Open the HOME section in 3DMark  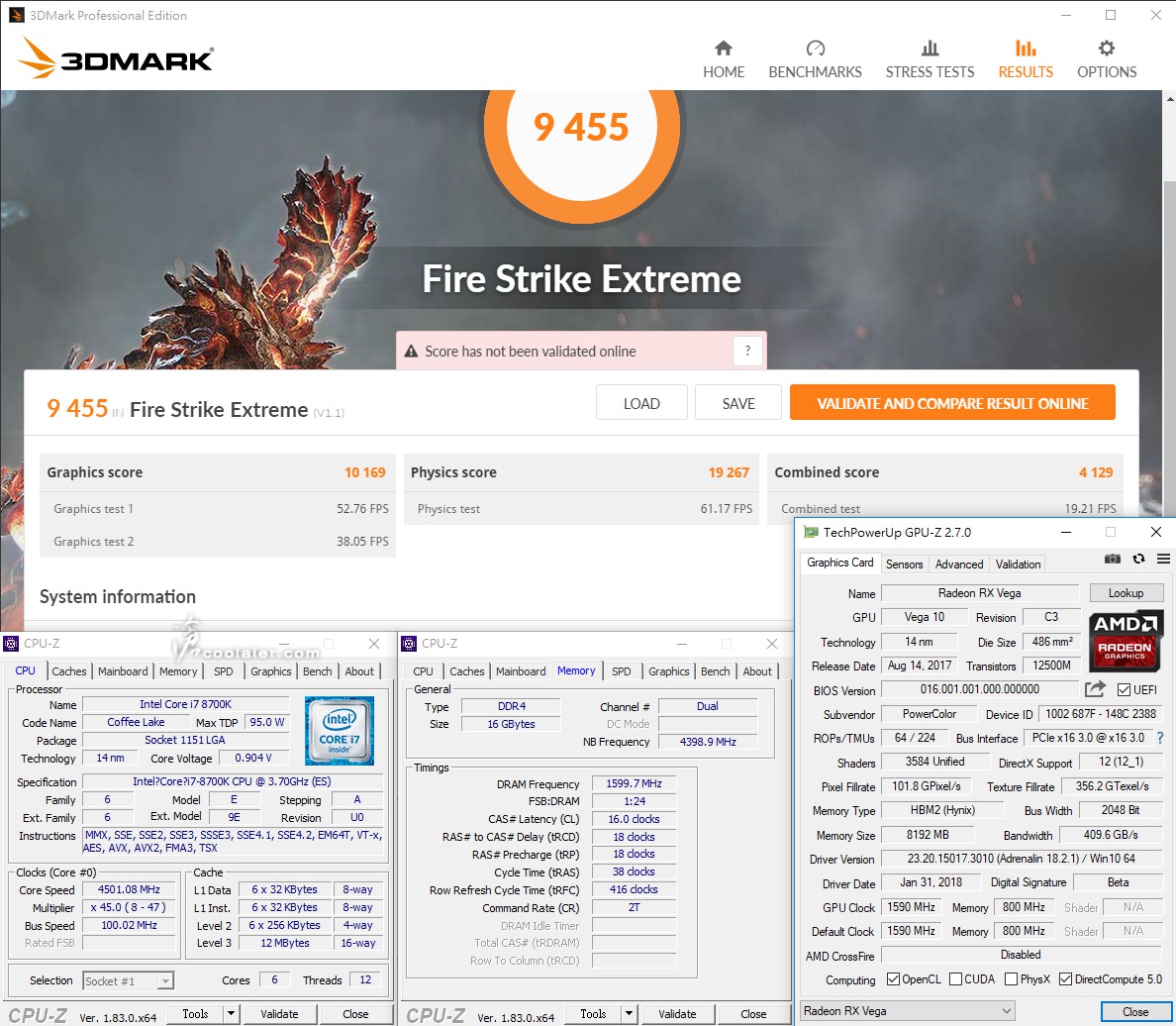[x=723, y=60]
